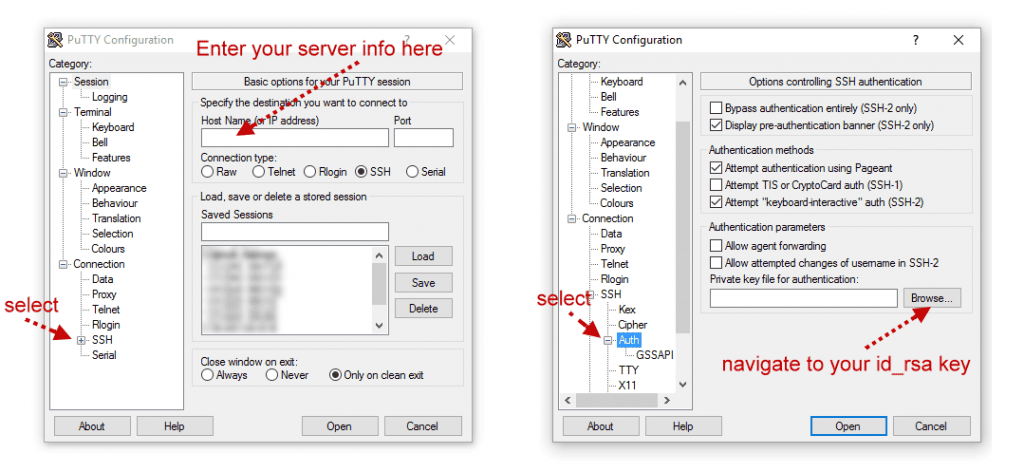Enable Attempt TIS or CryptoCard auth
Image resolution: width=1024 pixels, height=472 pixels.
[x=716, y=185]
